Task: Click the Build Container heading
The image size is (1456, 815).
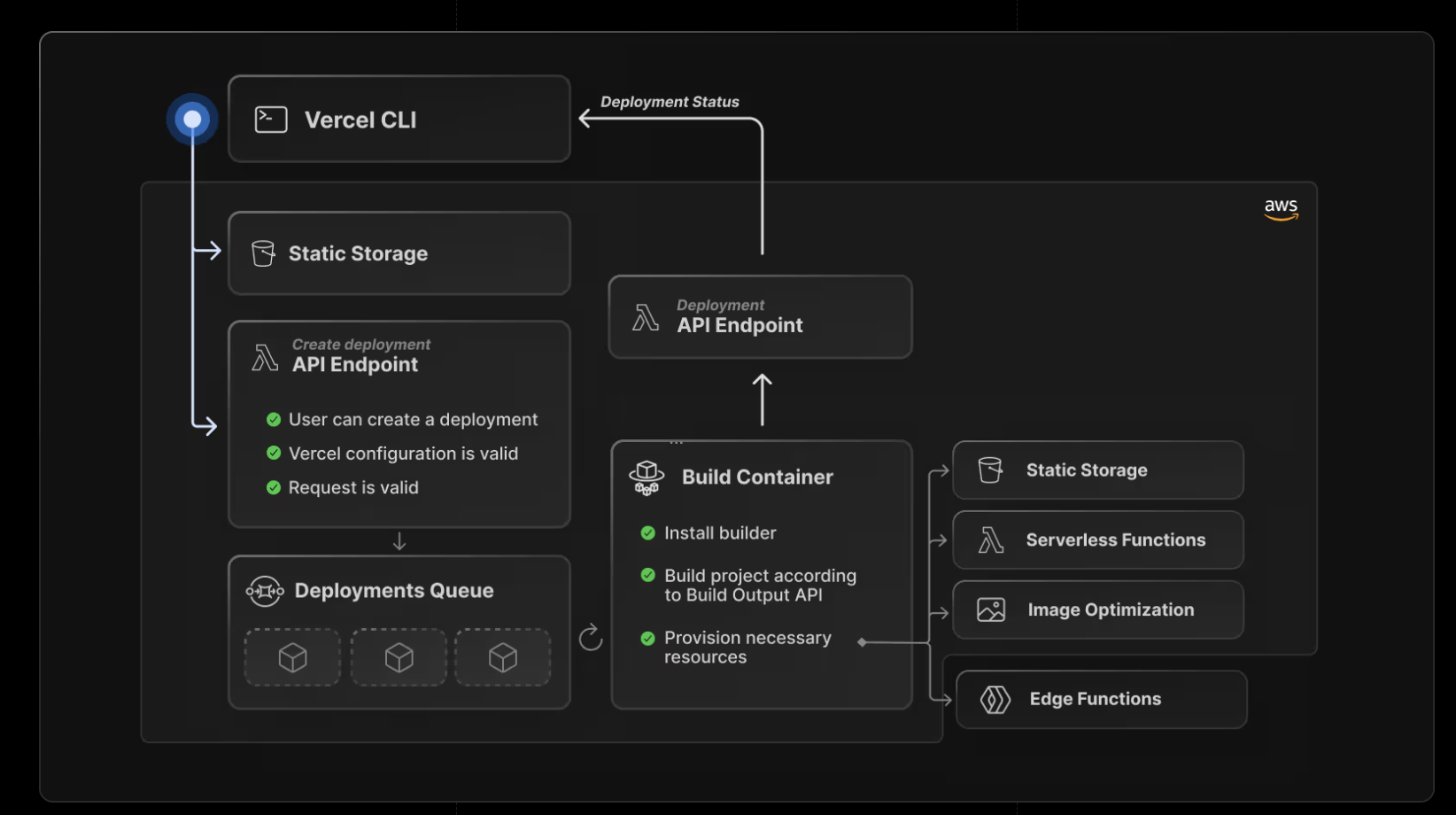Action: click(757, 477)
